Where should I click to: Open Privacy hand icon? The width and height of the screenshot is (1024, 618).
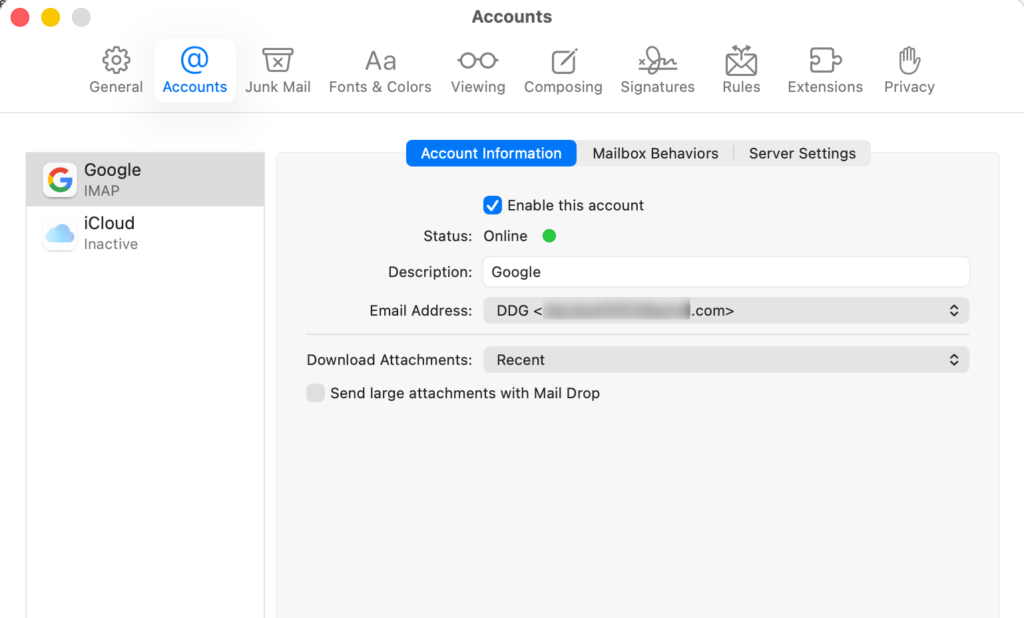point(909,61)
